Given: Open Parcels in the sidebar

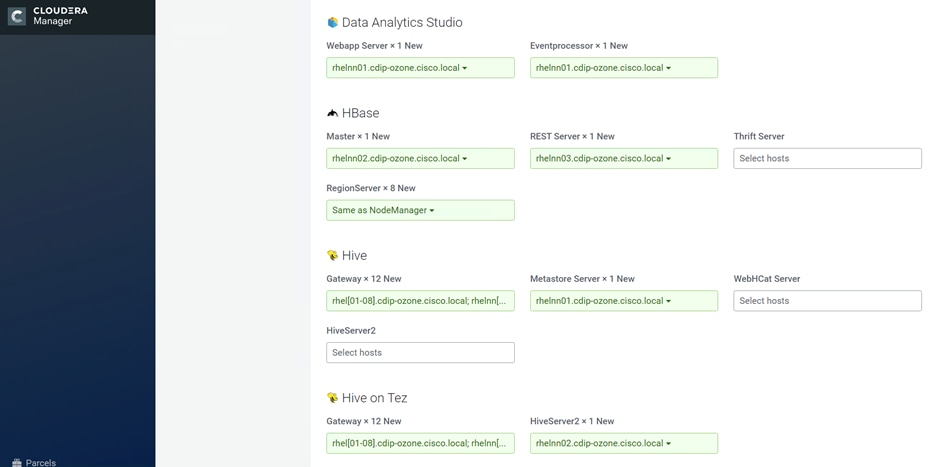Looking at the screenshot, I should (34, 462).
